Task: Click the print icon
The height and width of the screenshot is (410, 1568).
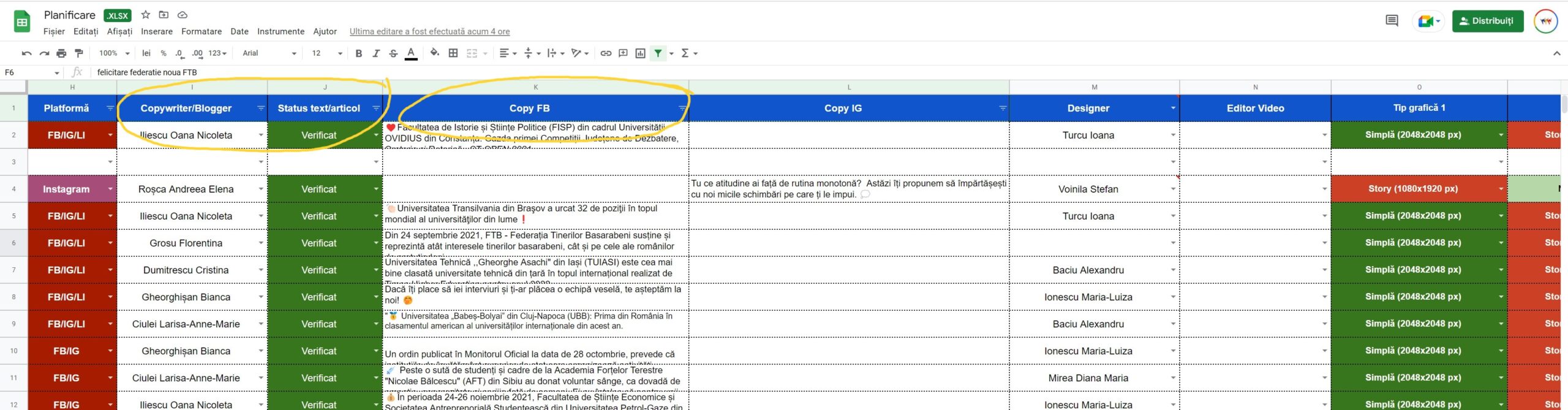Action: coord(61,53)
